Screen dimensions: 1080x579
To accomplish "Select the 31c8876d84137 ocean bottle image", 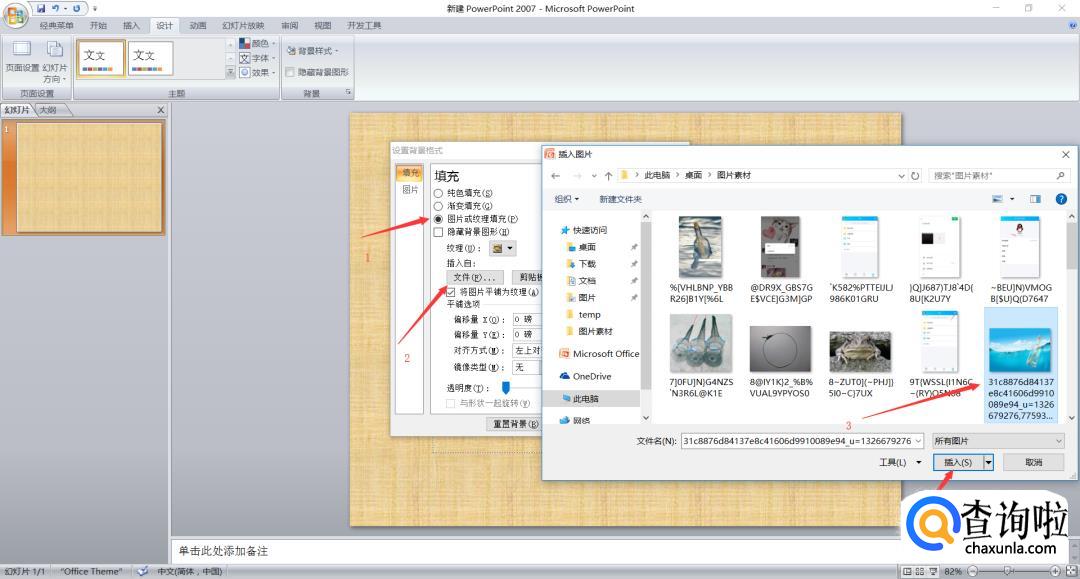I will pyautogui.click(x=1021, y=364).
